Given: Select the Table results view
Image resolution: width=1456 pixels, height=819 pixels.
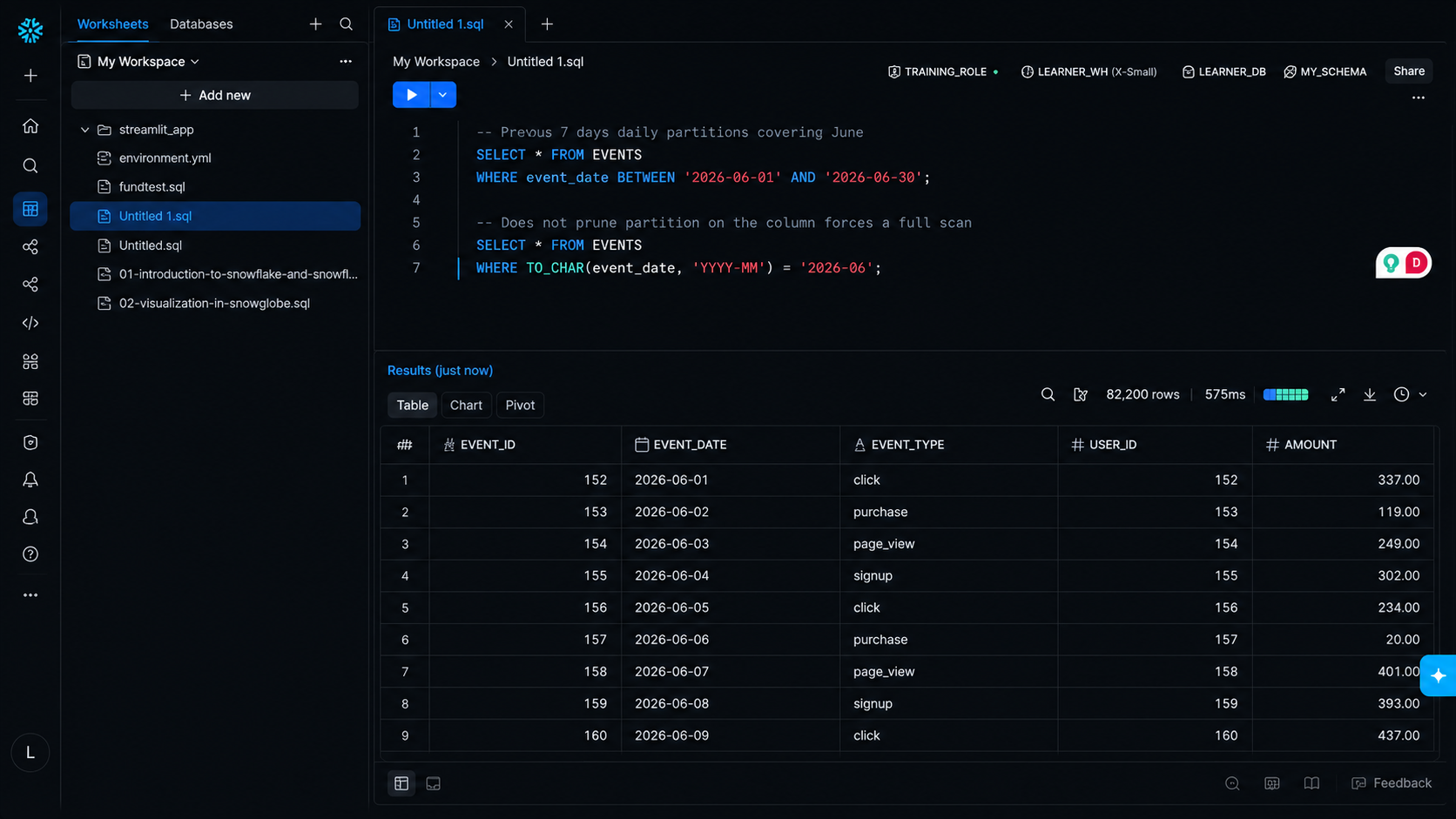Looking at the screenshot, I should pos(412,405).
